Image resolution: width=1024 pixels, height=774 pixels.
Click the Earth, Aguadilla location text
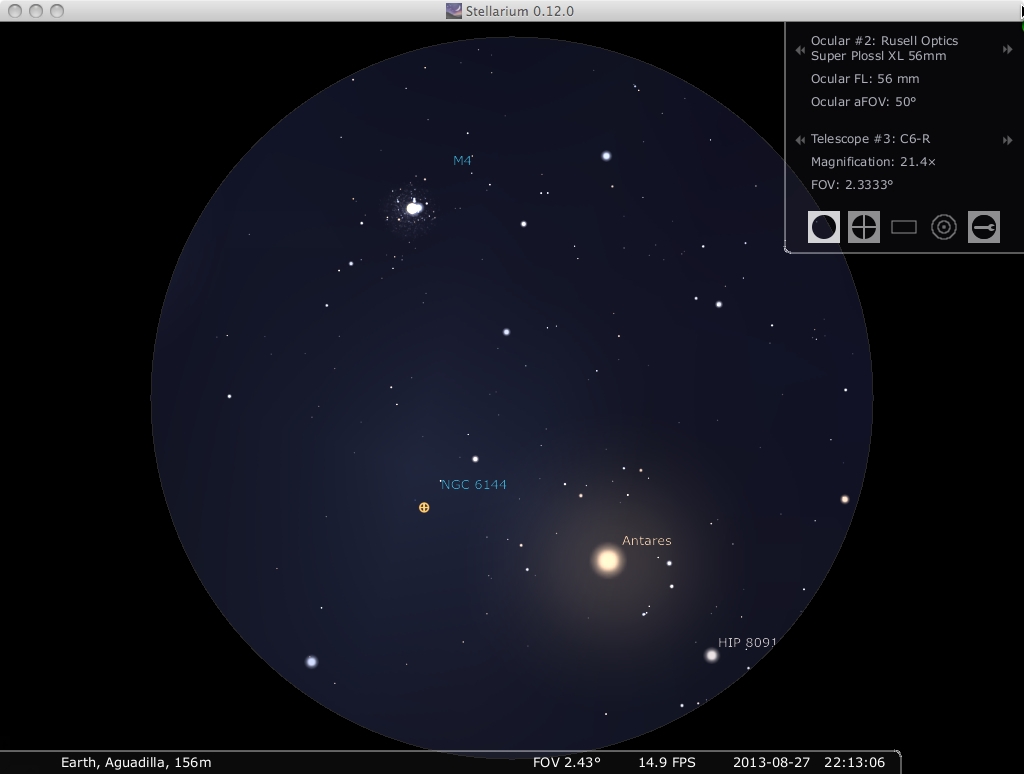click(x=136, y=763)
